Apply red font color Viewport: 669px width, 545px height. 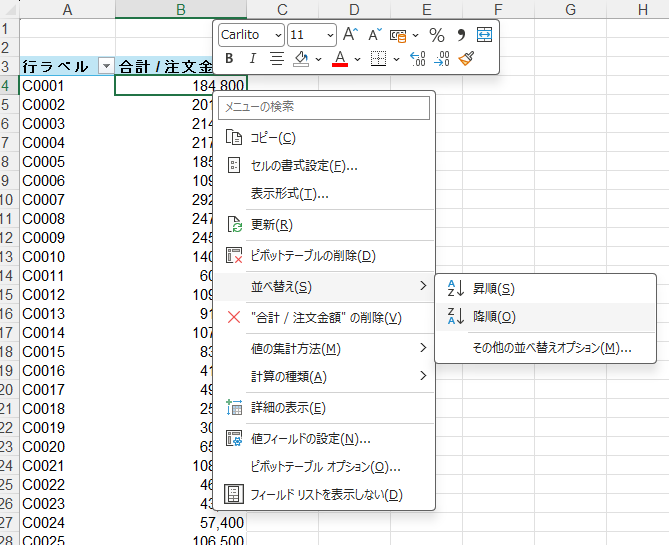pyautogui.click(x=340, y=59)
